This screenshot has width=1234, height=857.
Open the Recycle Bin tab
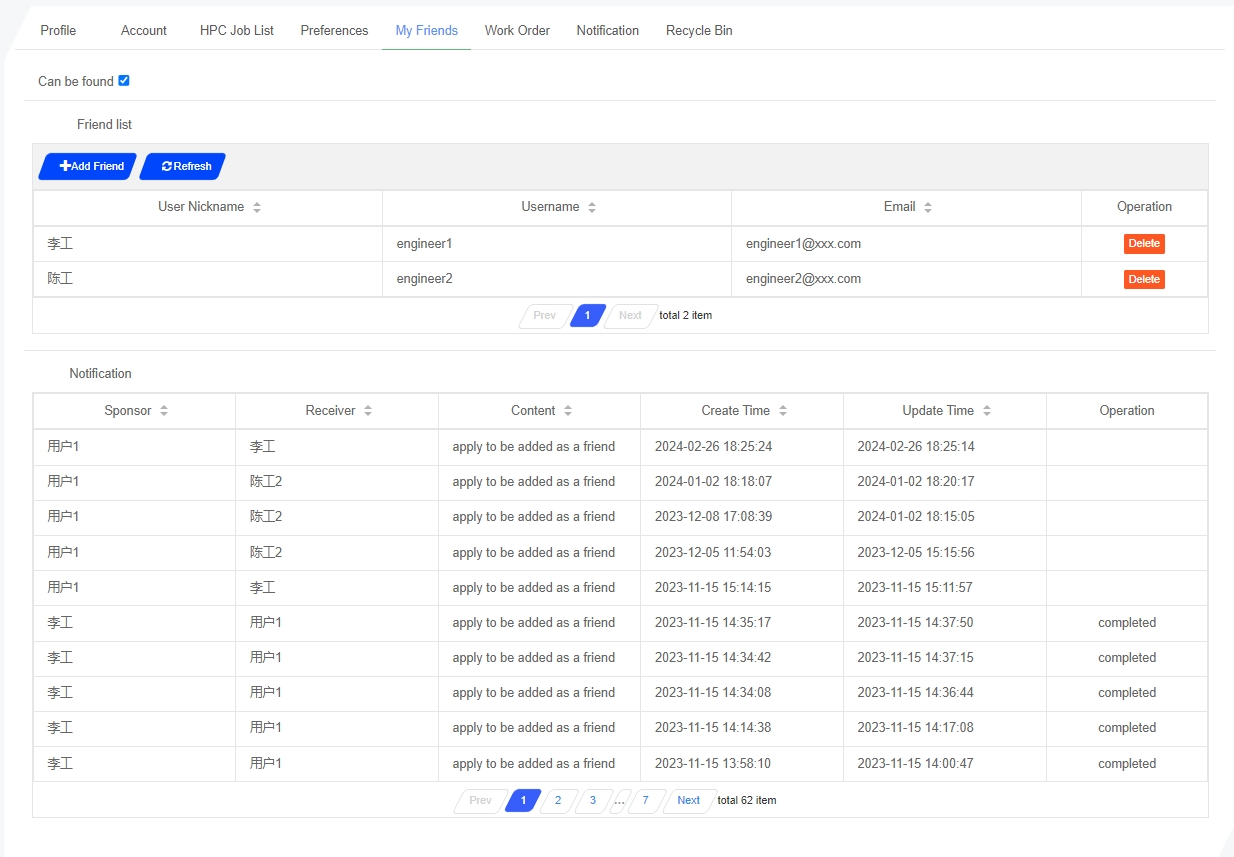point(699,30)
